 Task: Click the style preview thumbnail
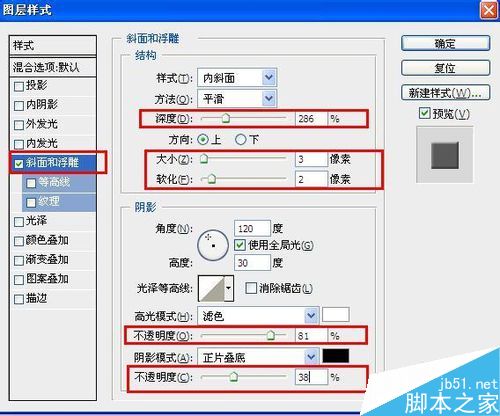pyautogui.click(x=445, y=155)
